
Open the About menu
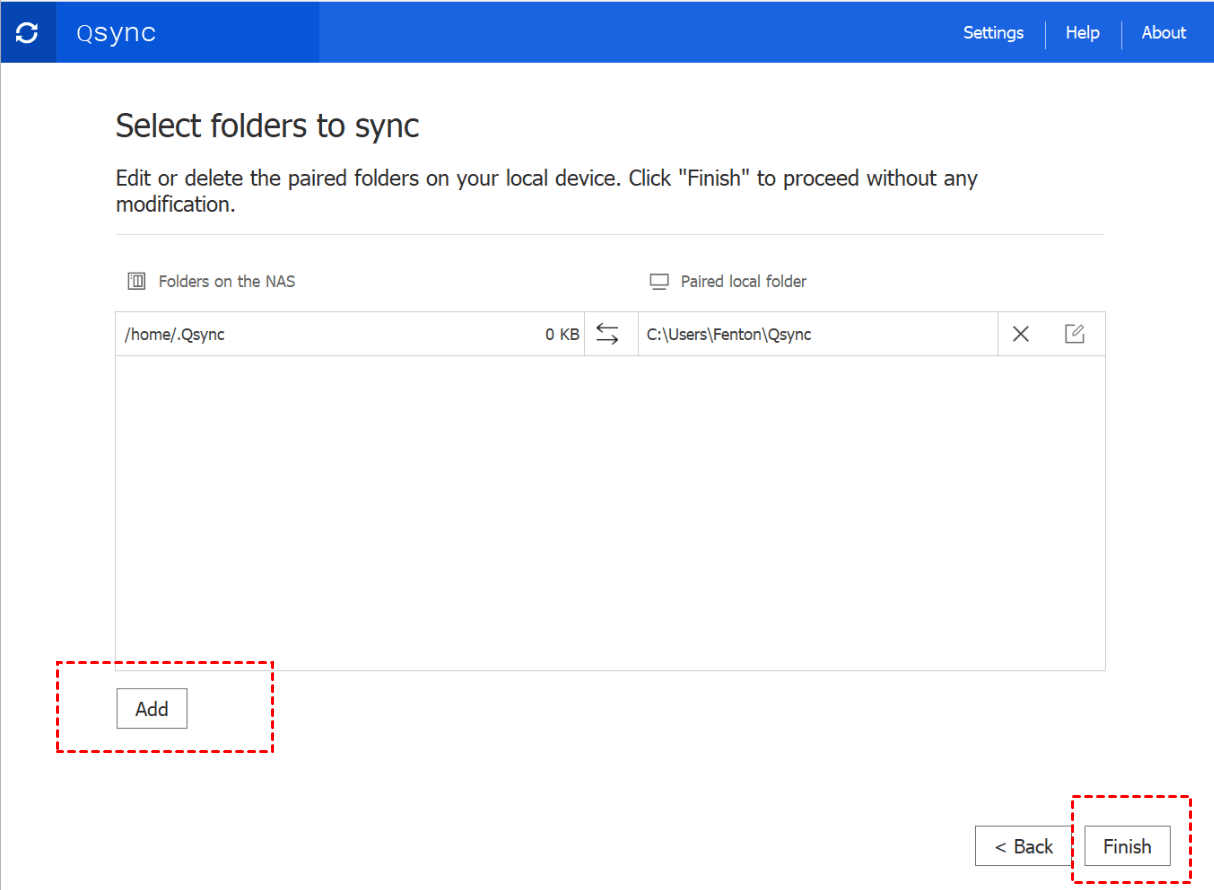(1163, 33)
